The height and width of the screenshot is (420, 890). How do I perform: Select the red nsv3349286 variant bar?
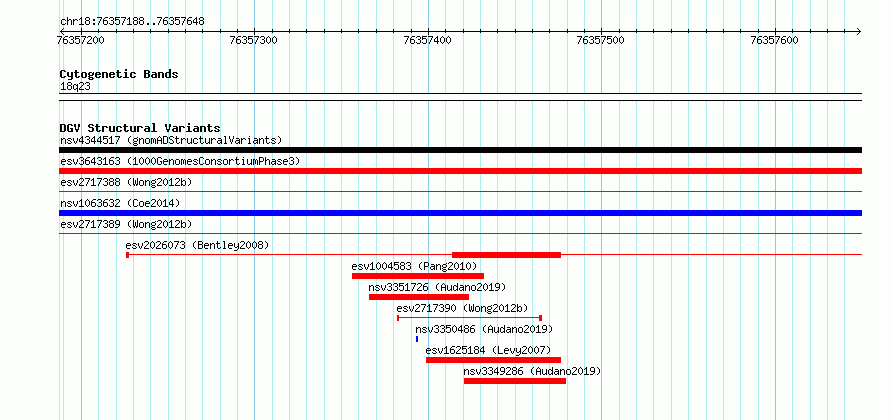click(515, 381)
